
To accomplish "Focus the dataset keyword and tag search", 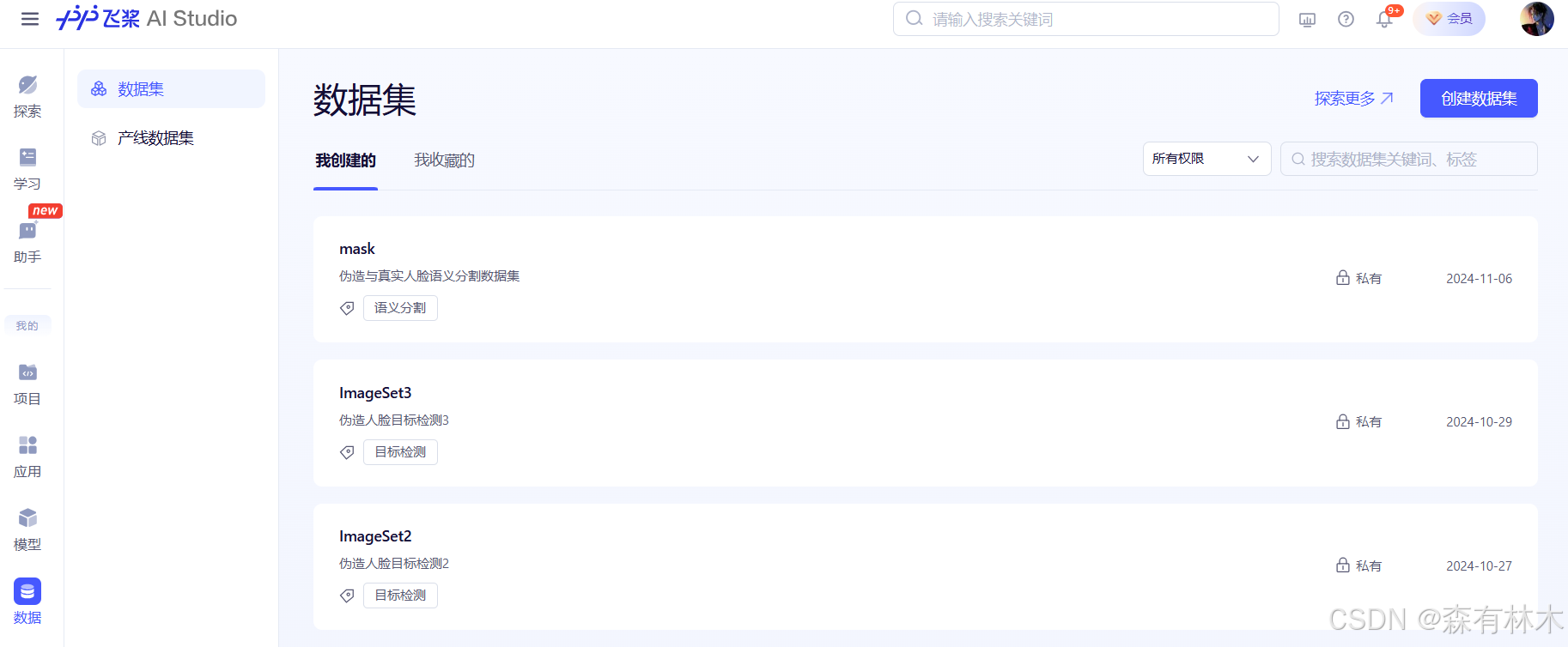I will (1408, 159).
